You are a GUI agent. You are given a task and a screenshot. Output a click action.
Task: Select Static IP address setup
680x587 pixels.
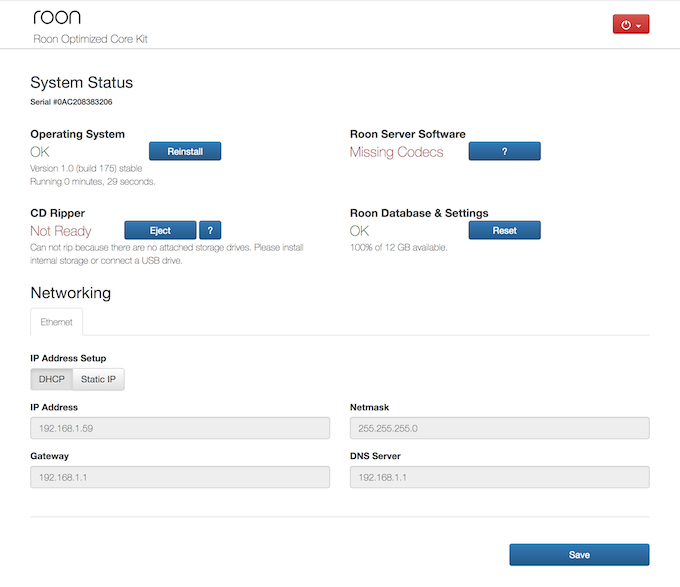point(98,379)
